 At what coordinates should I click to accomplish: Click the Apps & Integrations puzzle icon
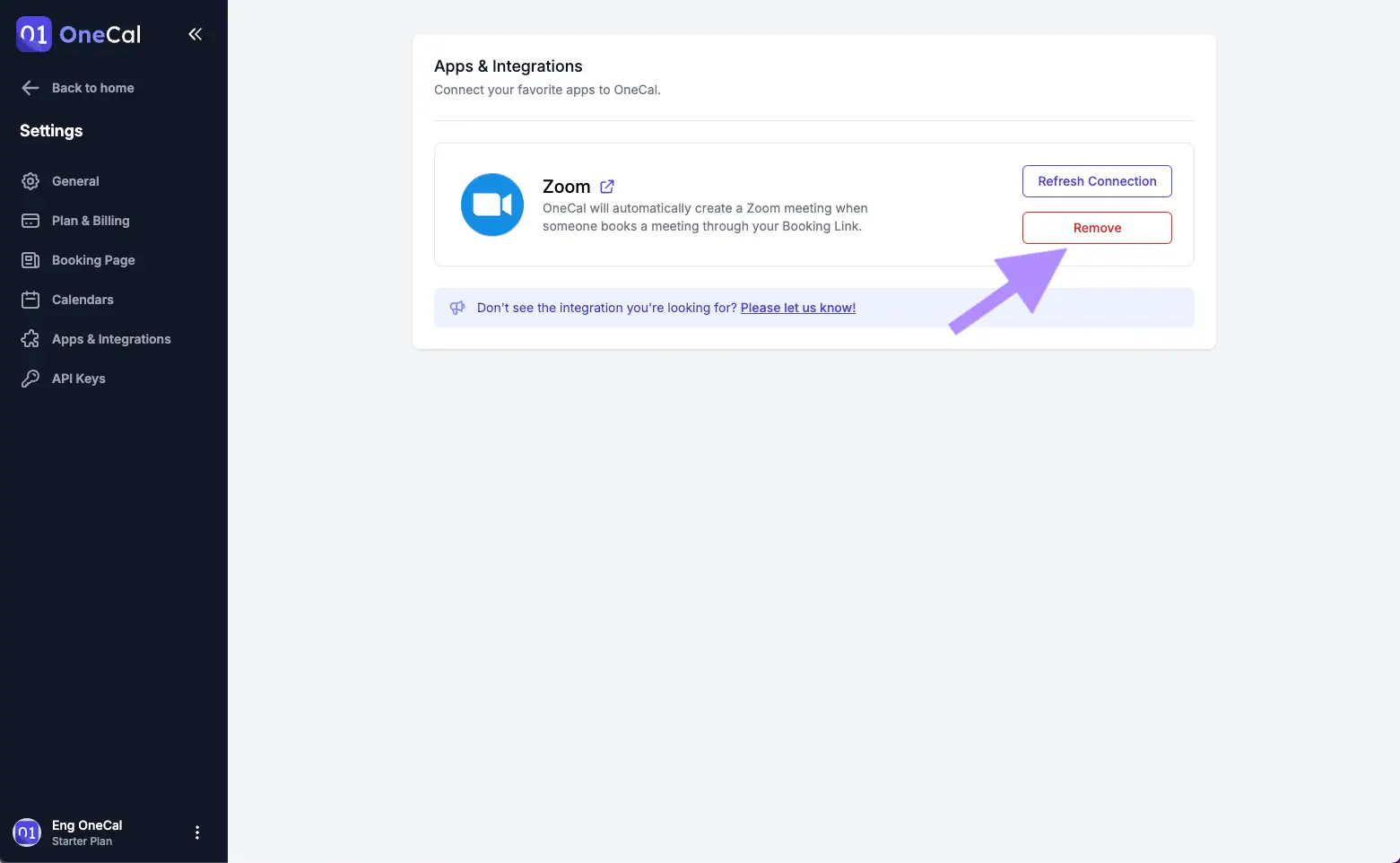point(30,339)
